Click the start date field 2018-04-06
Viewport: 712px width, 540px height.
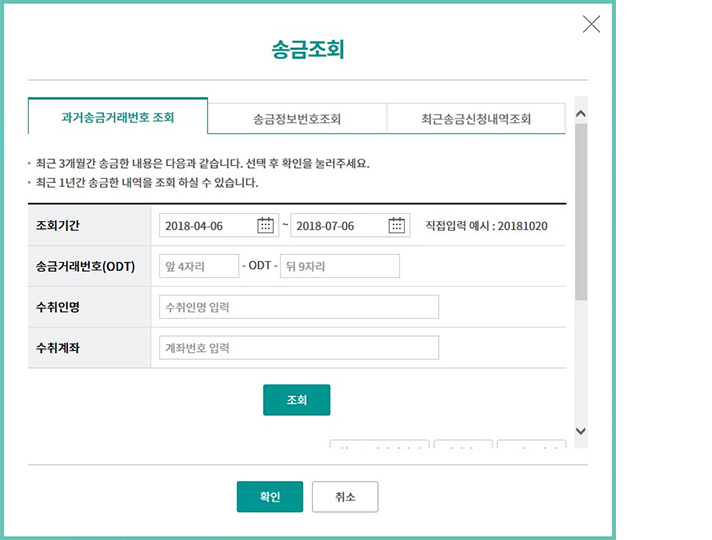[x=206, y=225]
